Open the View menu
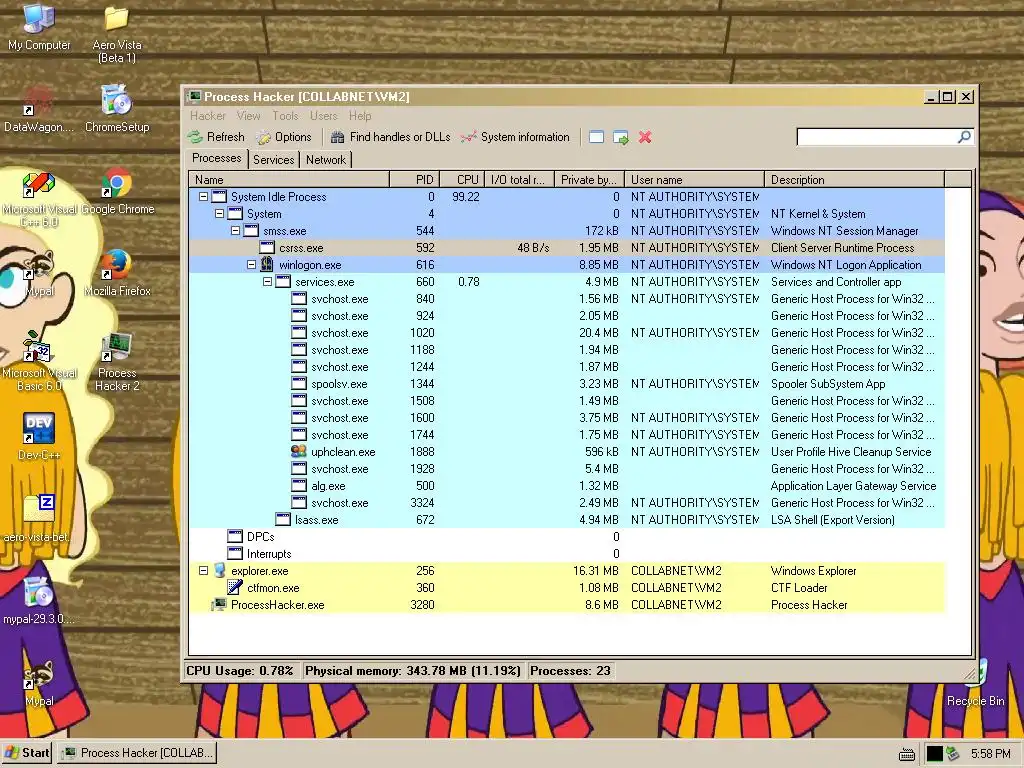The height and width of the screenshot is (768, 1024). tap(248, 116)
